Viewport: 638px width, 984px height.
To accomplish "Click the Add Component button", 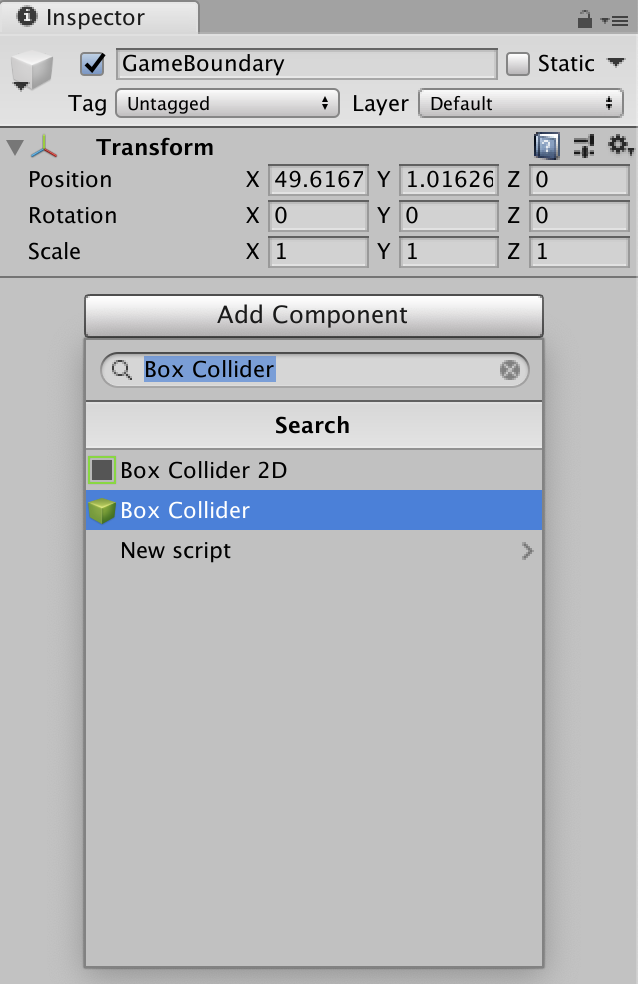I will coord(313,315).
